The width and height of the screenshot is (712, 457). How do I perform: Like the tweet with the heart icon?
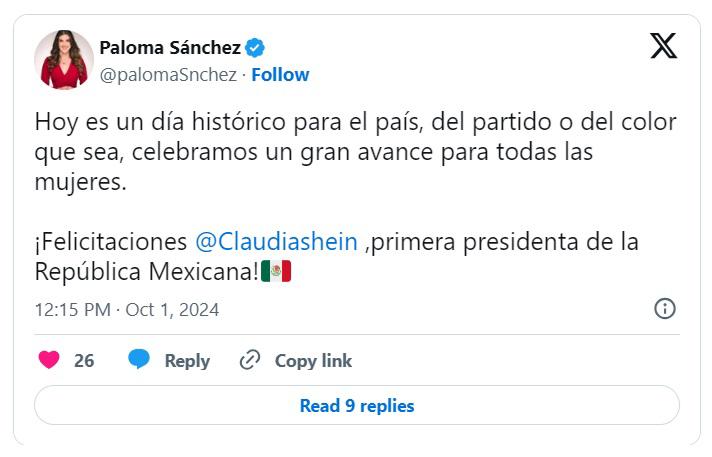click(x=49, y=360)
